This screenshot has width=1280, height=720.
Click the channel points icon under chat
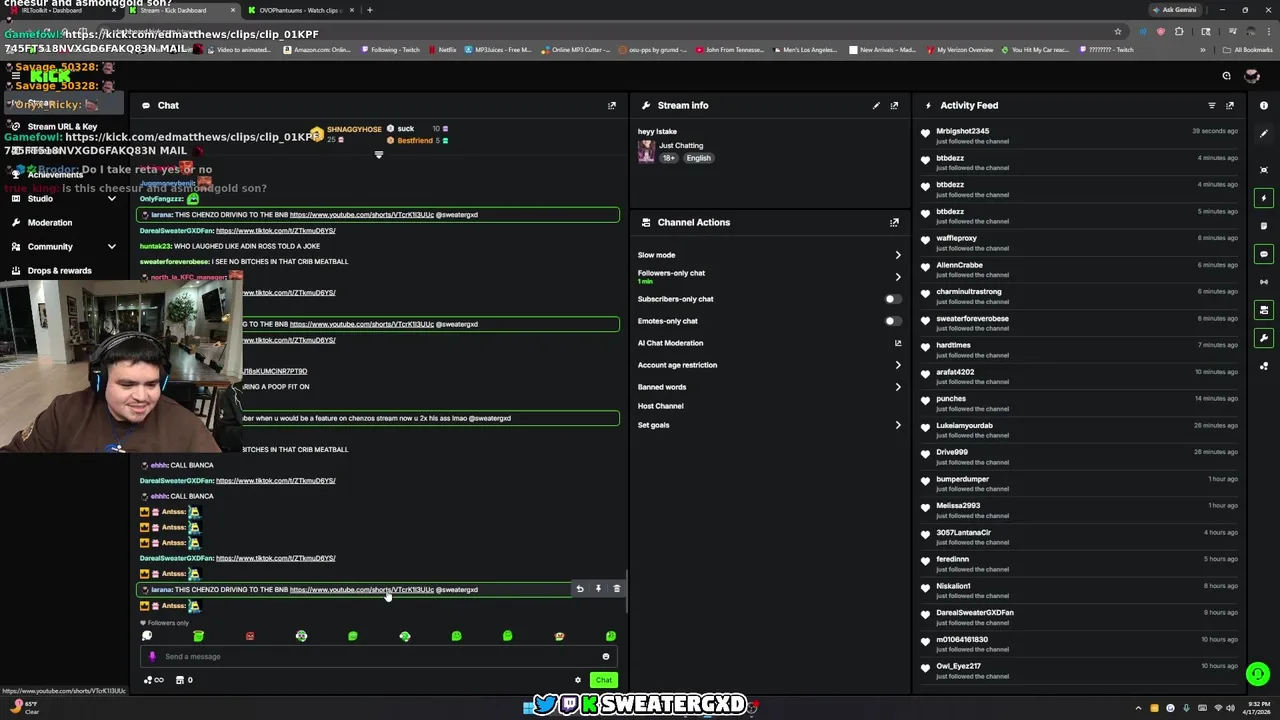(153, 680)
